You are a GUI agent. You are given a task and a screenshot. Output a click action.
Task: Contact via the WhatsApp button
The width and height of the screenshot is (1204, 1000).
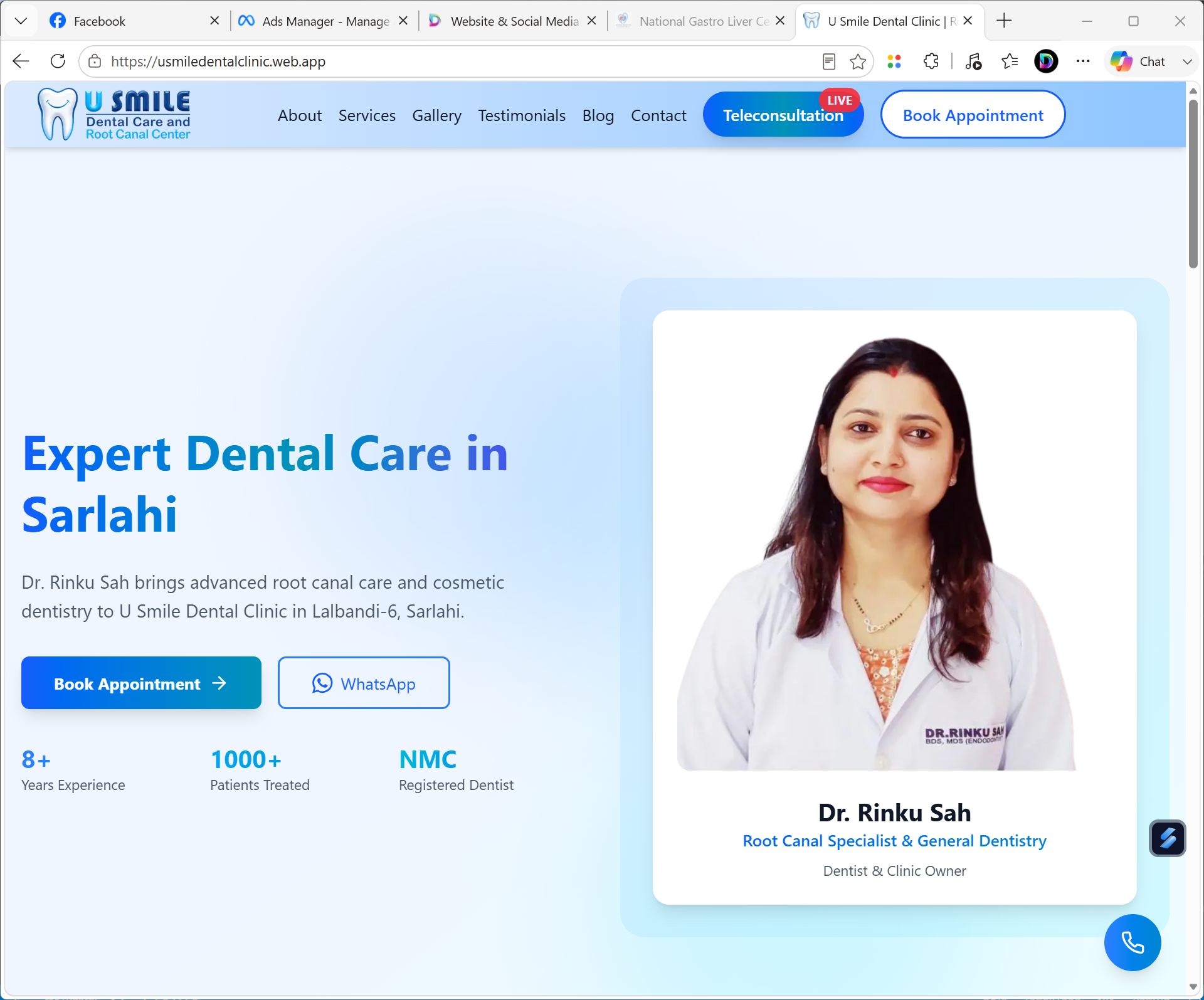pos(364,683)
